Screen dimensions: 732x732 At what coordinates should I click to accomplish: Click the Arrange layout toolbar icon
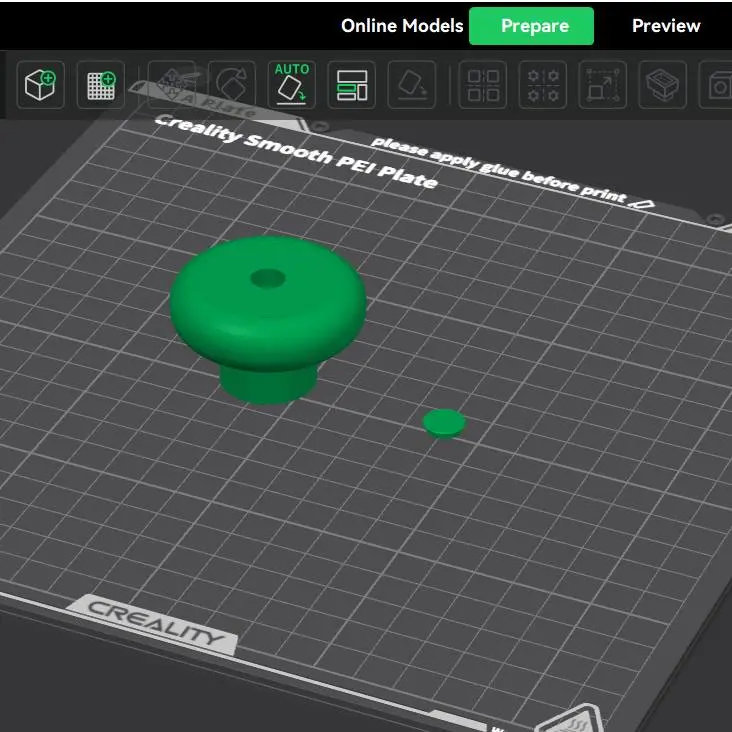click(x=352, y=85)
